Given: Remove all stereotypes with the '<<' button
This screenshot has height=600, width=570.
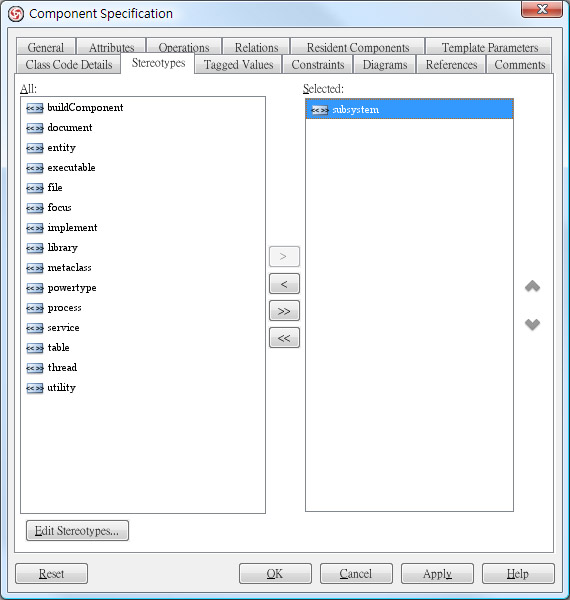Looking at the screenshot, I should (284, 338).
